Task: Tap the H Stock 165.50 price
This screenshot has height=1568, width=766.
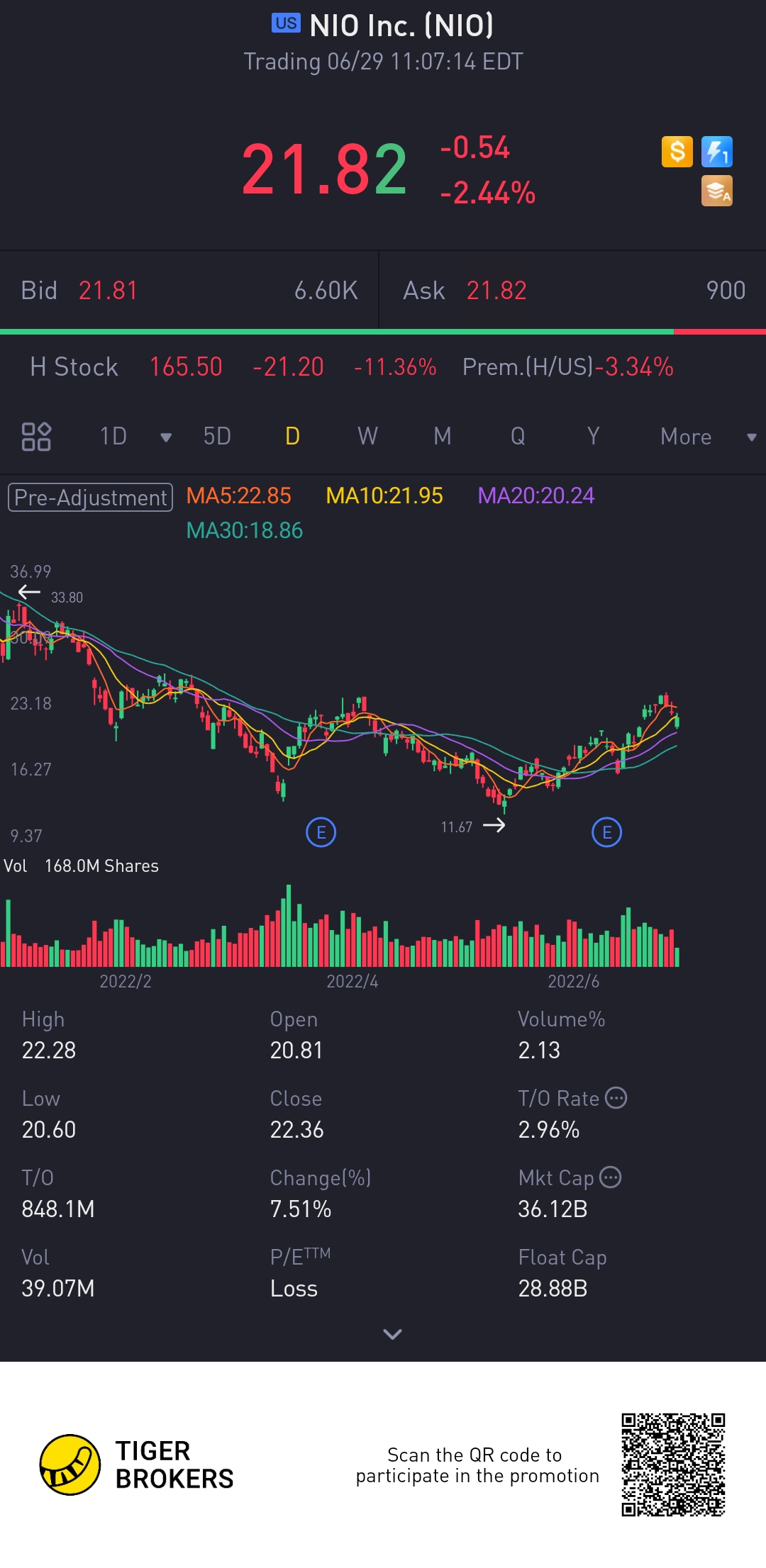Action: (x=186, y=367)
